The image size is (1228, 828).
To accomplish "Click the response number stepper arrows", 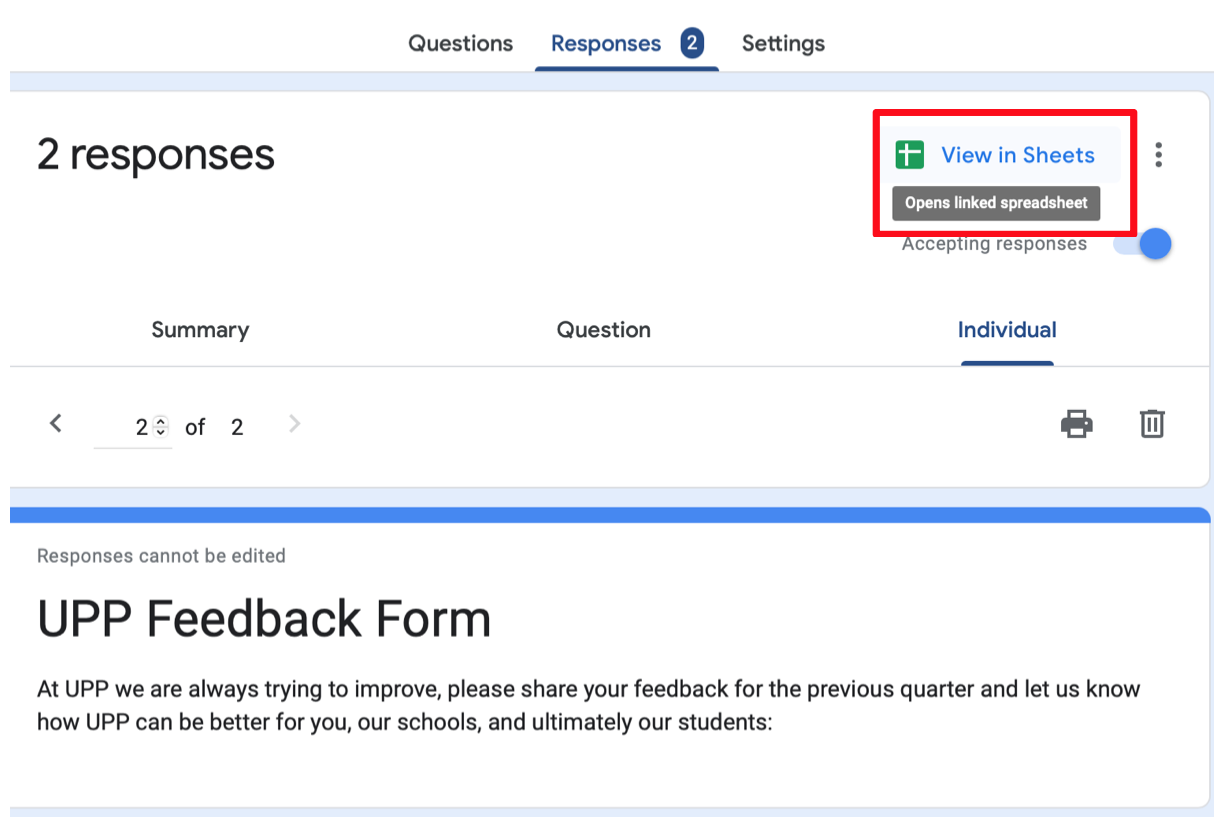I will pyautogui.click(x=161, y=427).
